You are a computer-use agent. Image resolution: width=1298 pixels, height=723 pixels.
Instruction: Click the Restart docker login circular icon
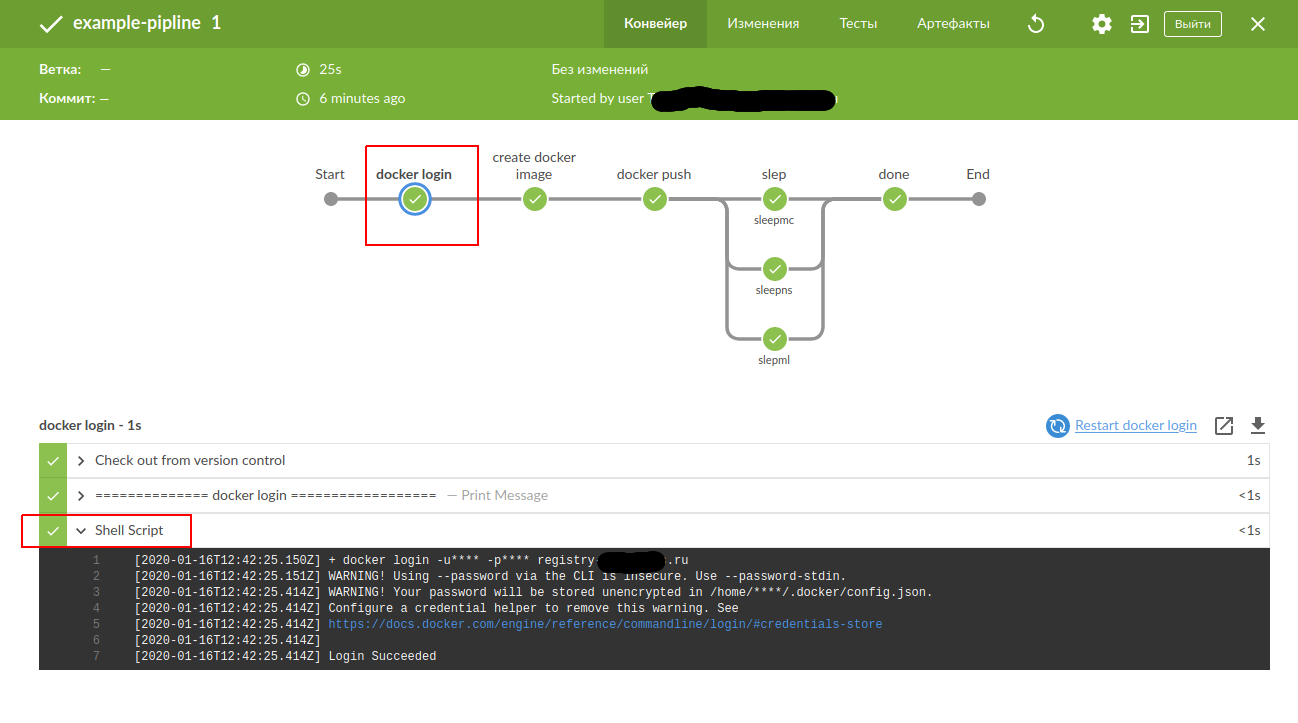1057,426
